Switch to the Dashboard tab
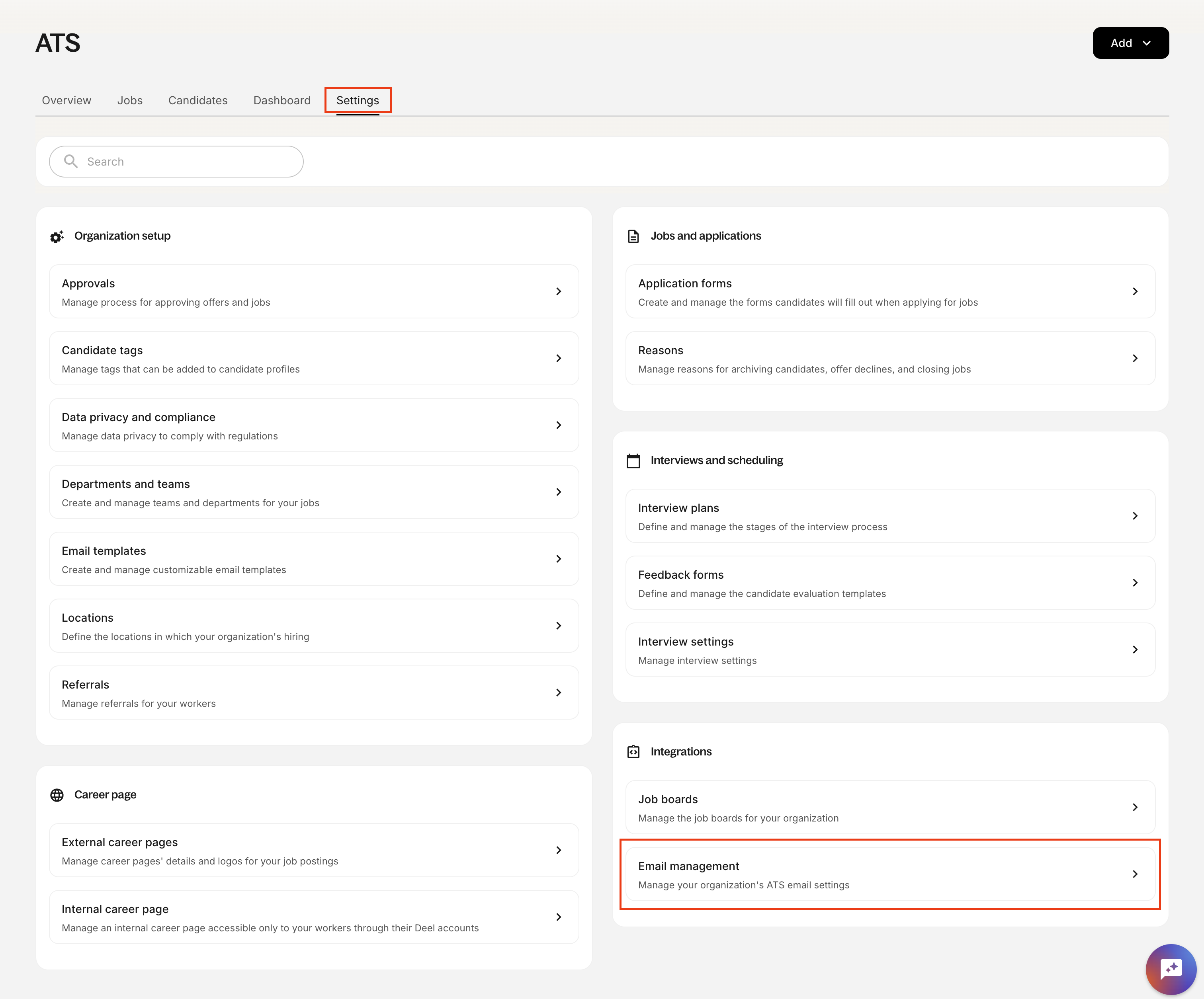 tap(281, 100)
